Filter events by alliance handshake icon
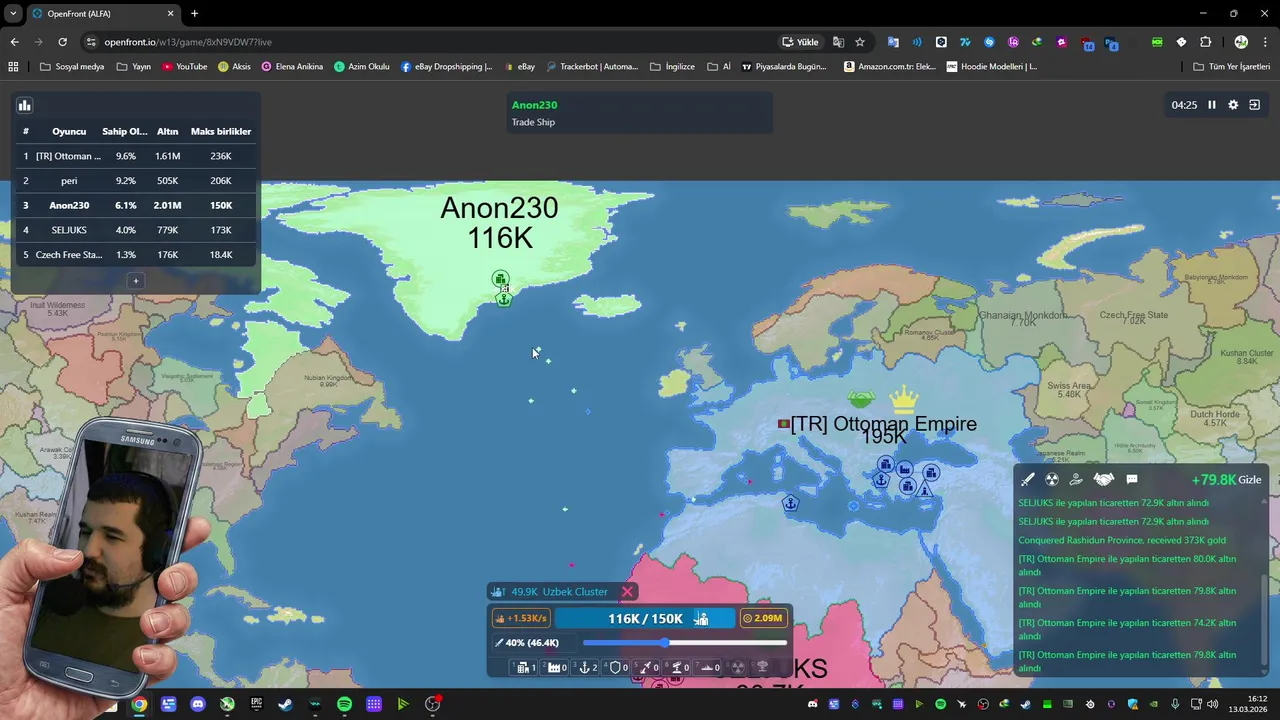Screen dimensions: 1280x720 tap(1103, 480)
